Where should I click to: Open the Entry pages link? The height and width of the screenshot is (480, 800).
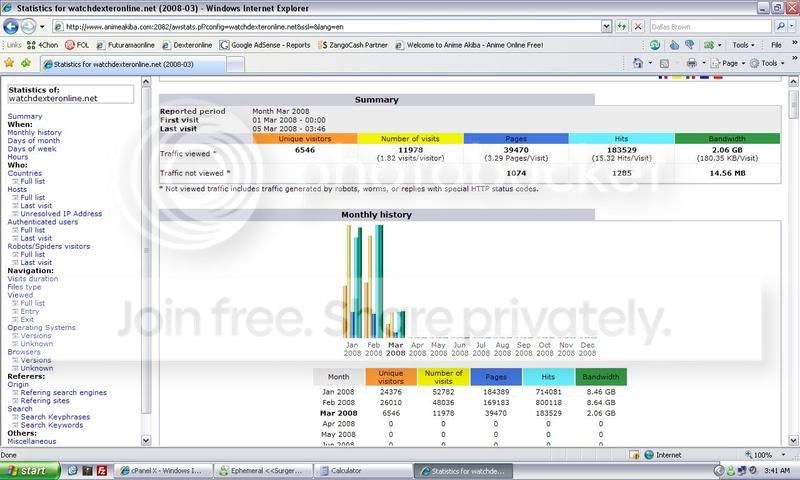[x=30, y=311]
